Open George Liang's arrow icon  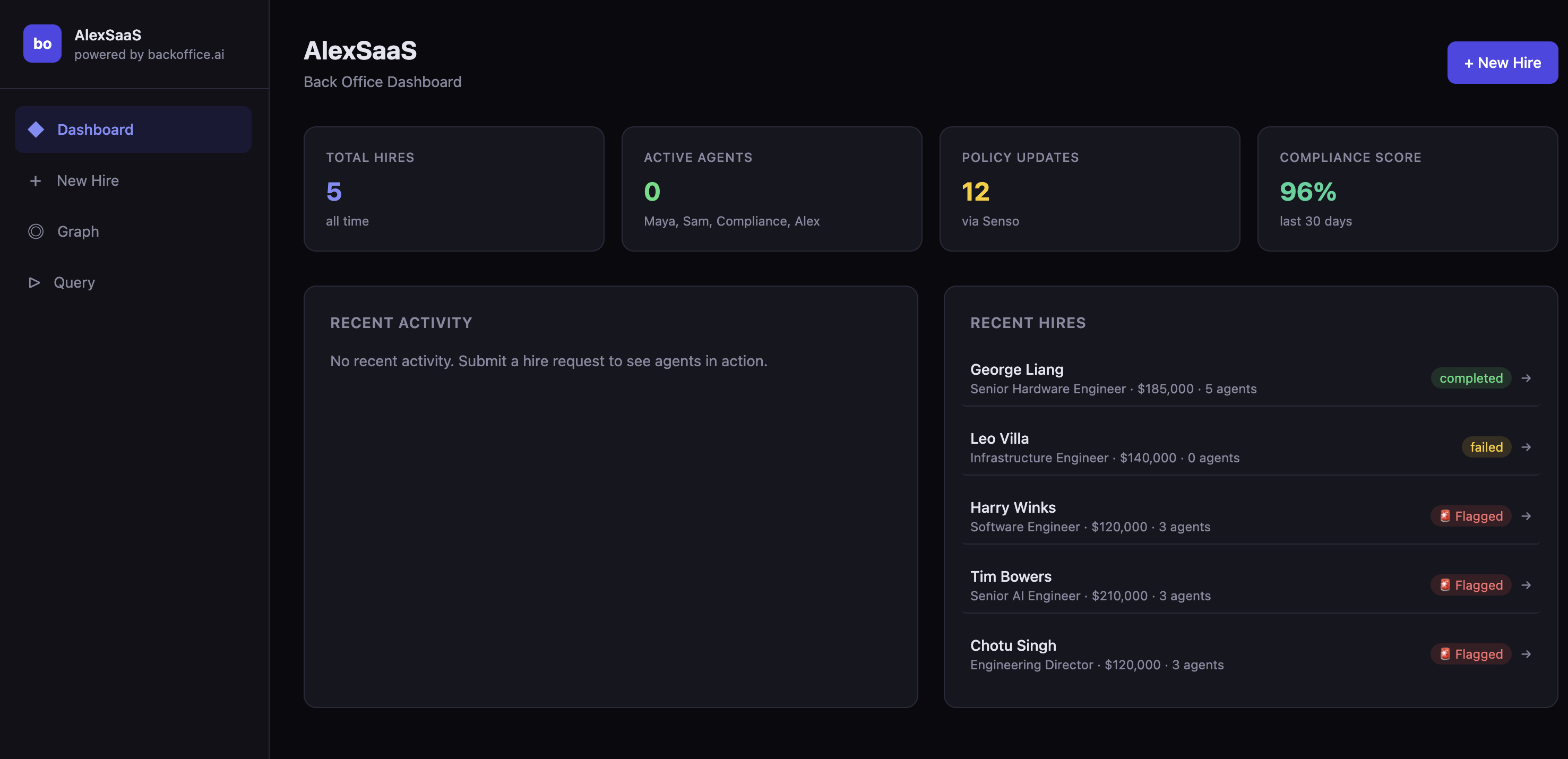coord(1526,378)
